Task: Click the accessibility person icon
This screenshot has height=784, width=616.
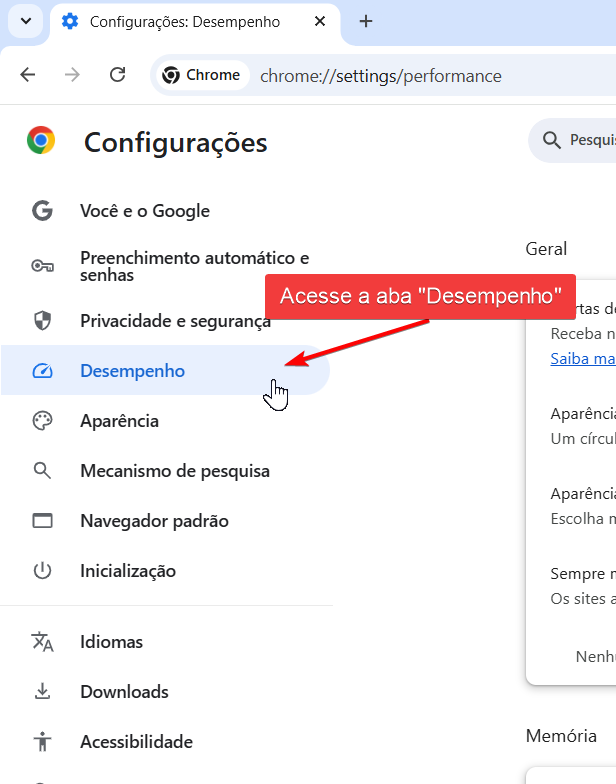Action: tap(42, 742)
